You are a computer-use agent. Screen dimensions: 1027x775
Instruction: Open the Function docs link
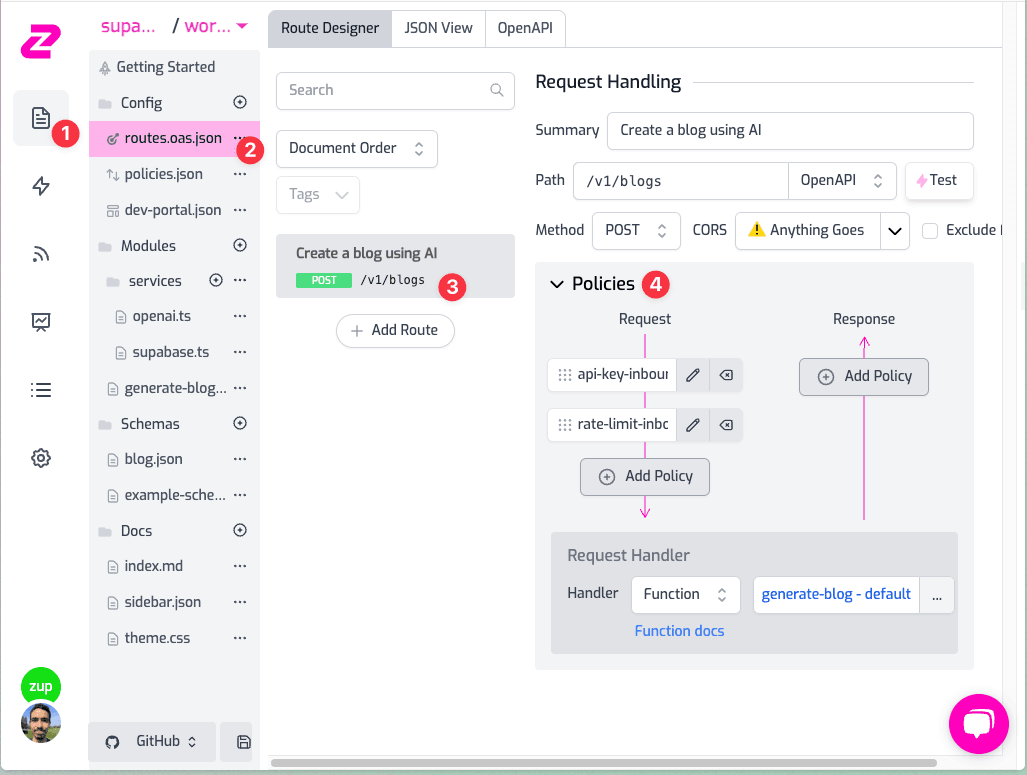[679, 631]
